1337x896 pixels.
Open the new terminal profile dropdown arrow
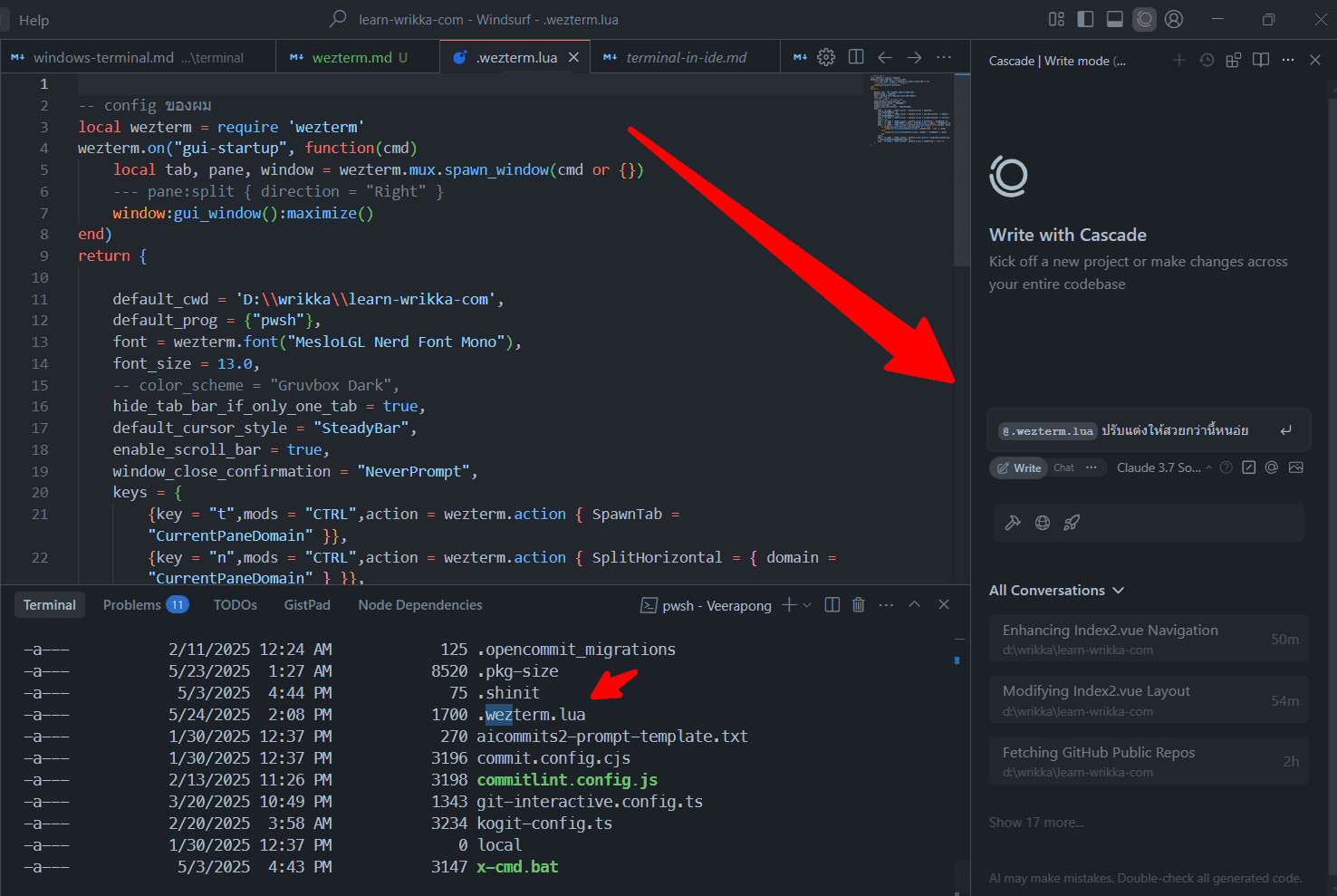pos(807,604)
